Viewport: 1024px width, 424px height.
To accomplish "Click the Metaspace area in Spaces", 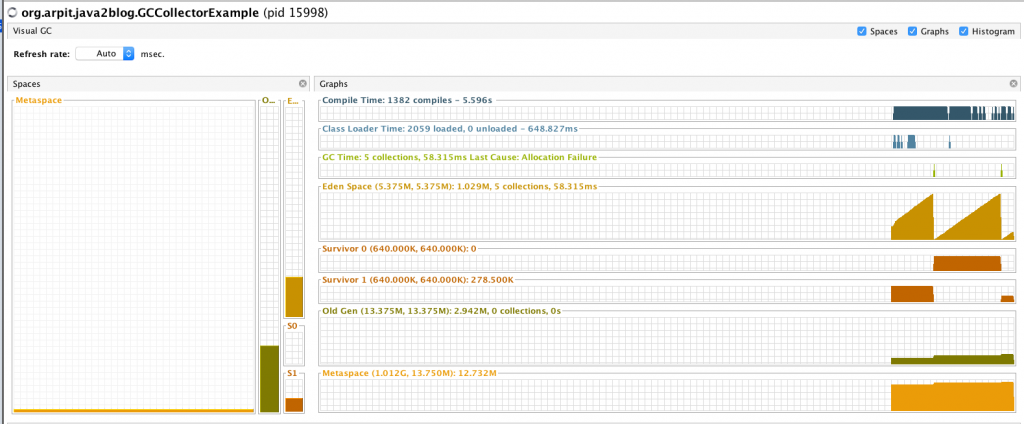I will click(134, 258).
